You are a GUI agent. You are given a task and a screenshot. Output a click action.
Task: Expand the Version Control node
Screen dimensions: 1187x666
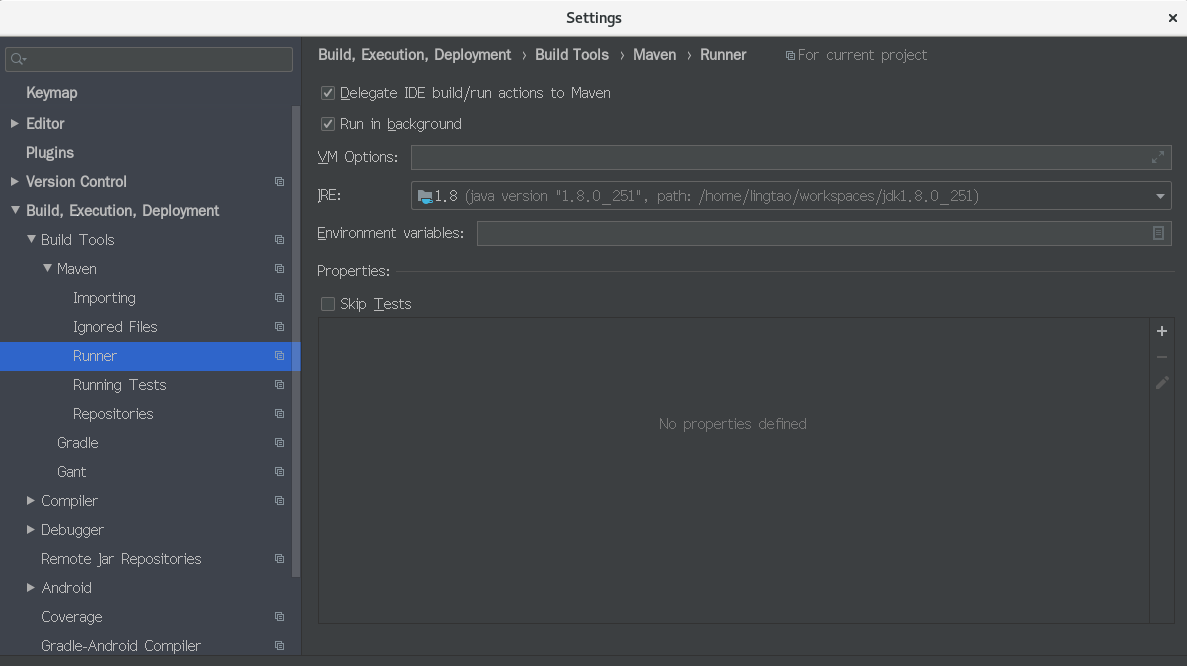[x=14, y=182]
